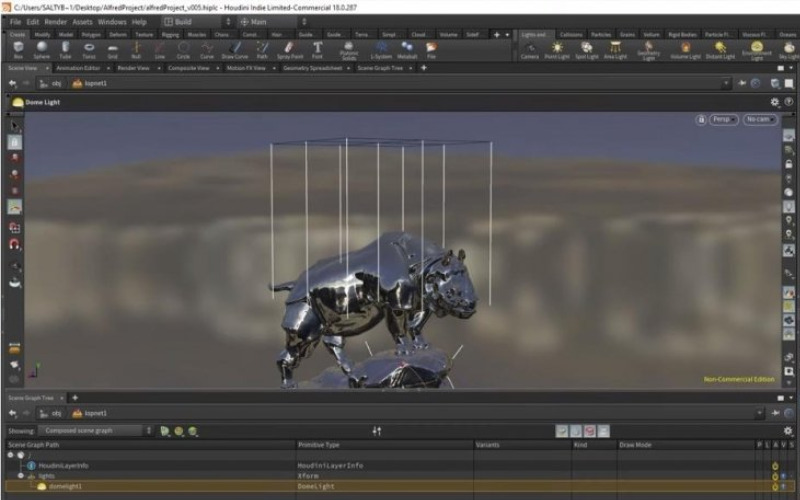Open the Persp view dropdown
Screen dimensions: 800x500
pyautogui.click(x=723, y=119)
